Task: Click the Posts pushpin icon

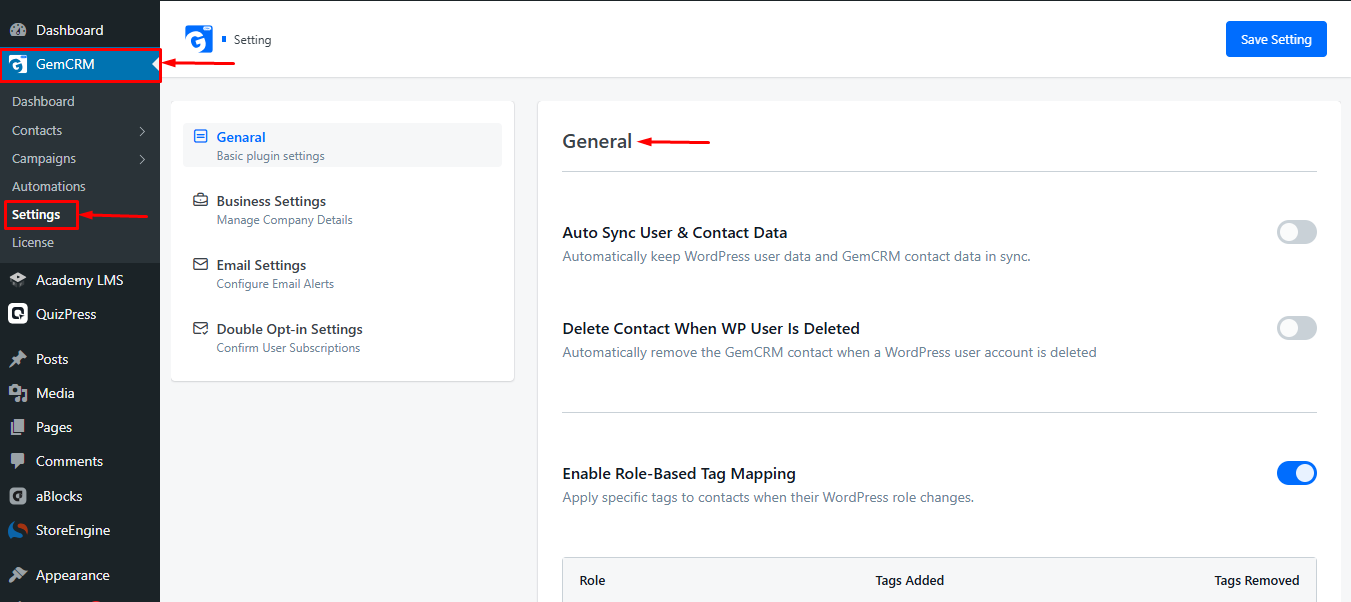Action: tap(18, 359)
